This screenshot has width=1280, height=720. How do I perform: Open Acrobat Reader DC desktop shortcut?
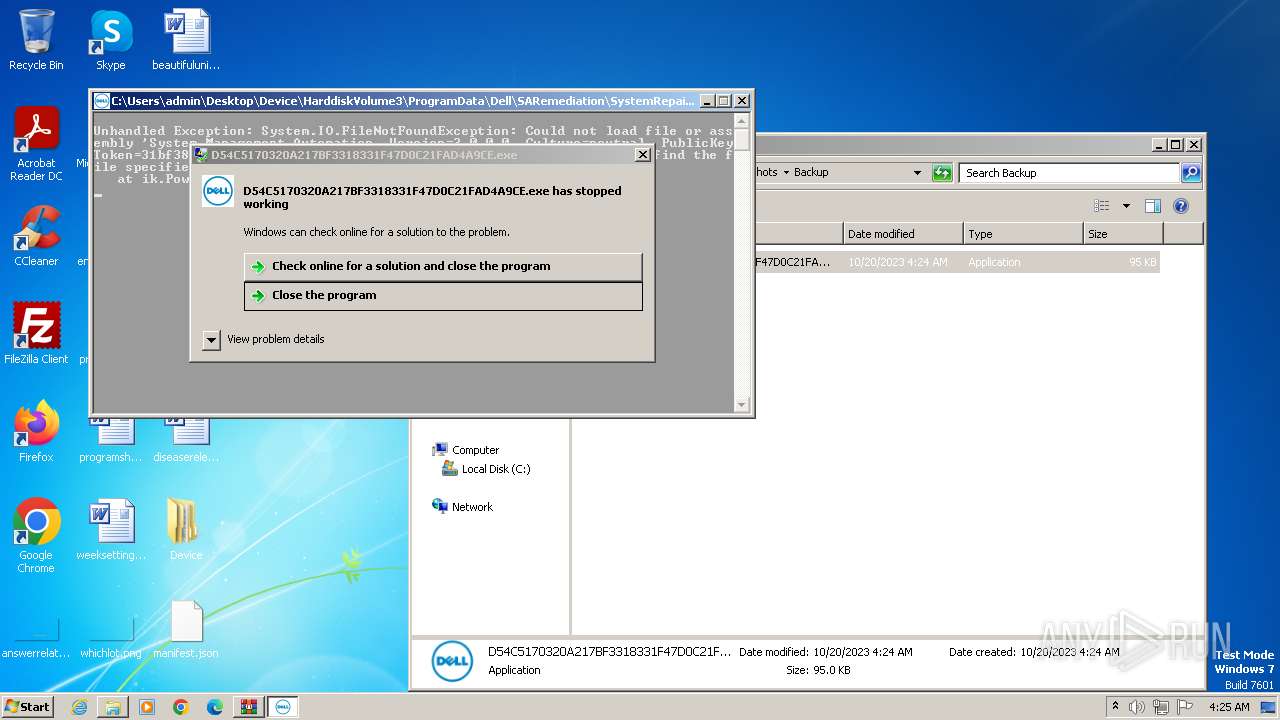coord(36,143)
